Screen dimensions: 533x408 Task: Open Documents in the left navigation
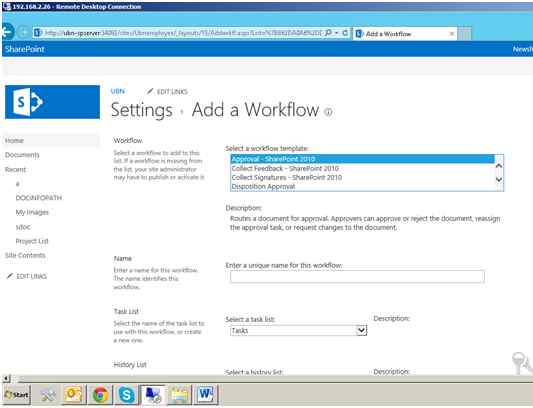click(22, 155)
